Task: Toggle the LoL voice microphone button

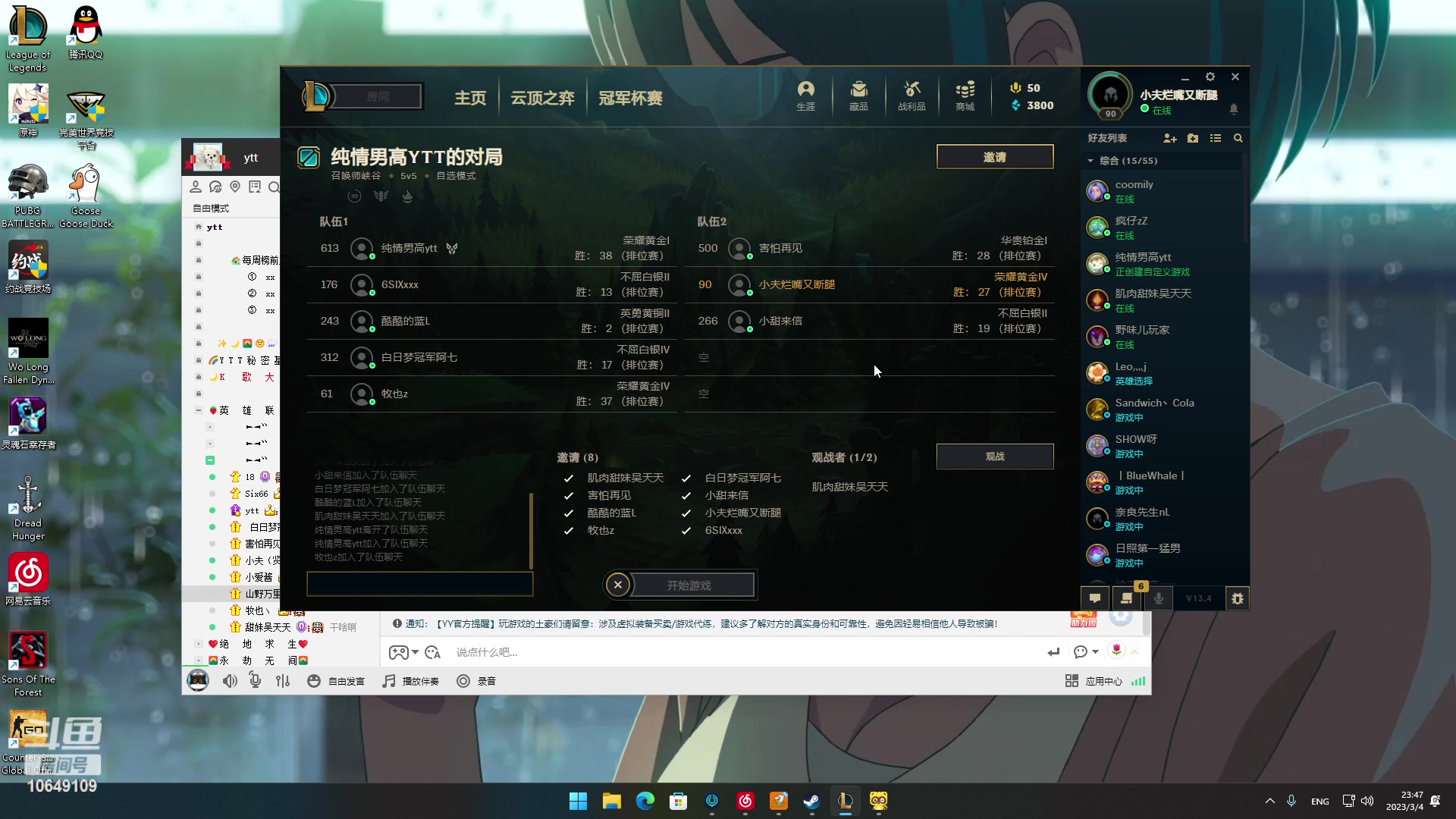Action: click(x=1159, y=598)
